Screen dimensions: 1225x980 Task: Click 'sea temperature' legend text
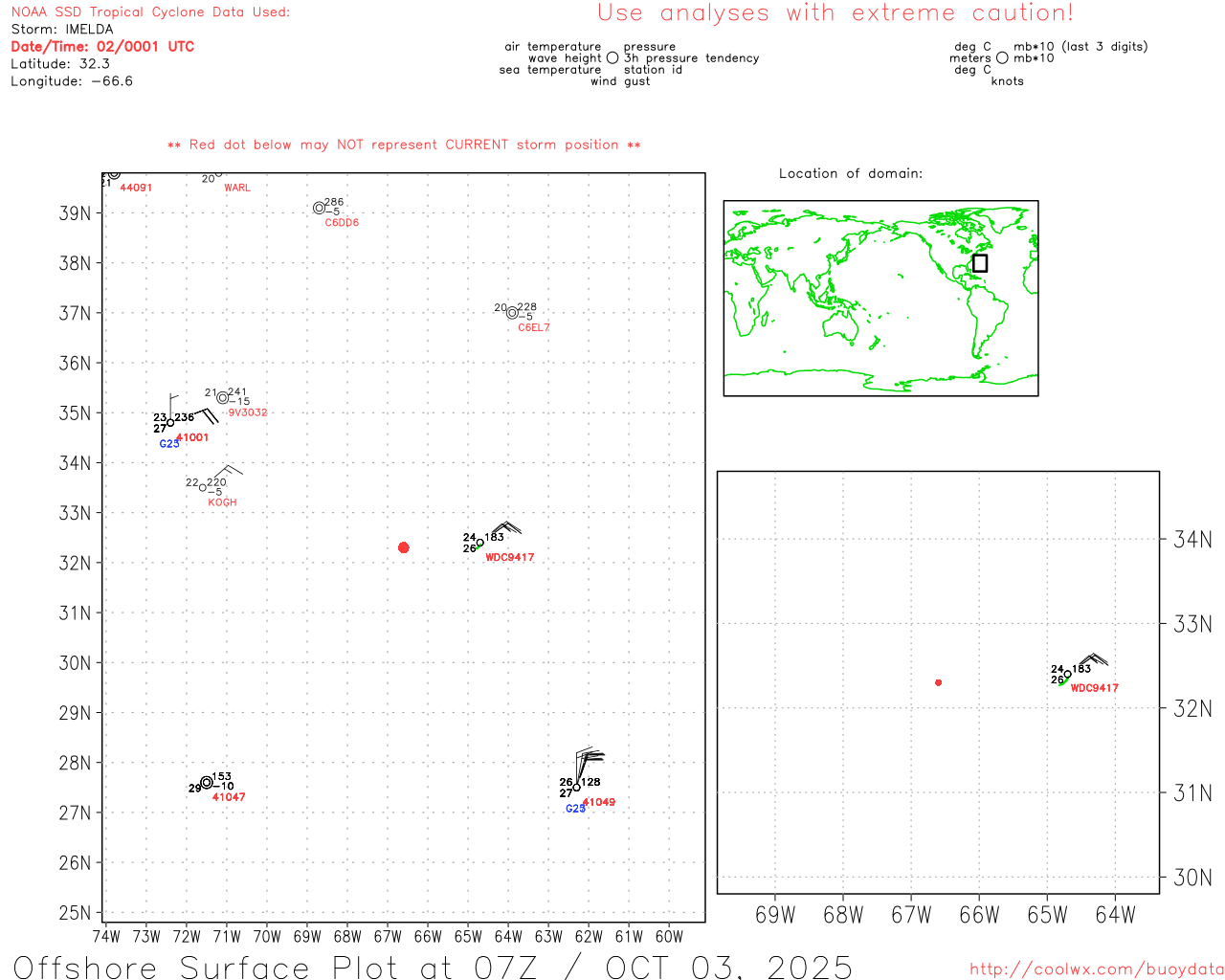coord(550,70)
